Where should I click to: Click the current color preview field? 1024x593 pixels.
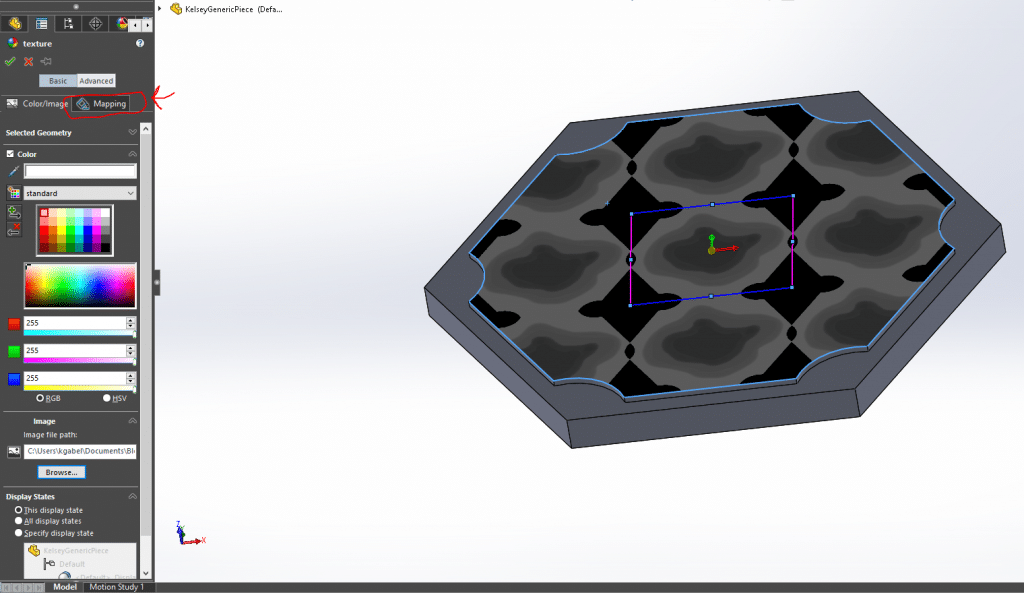pos(80,171)
